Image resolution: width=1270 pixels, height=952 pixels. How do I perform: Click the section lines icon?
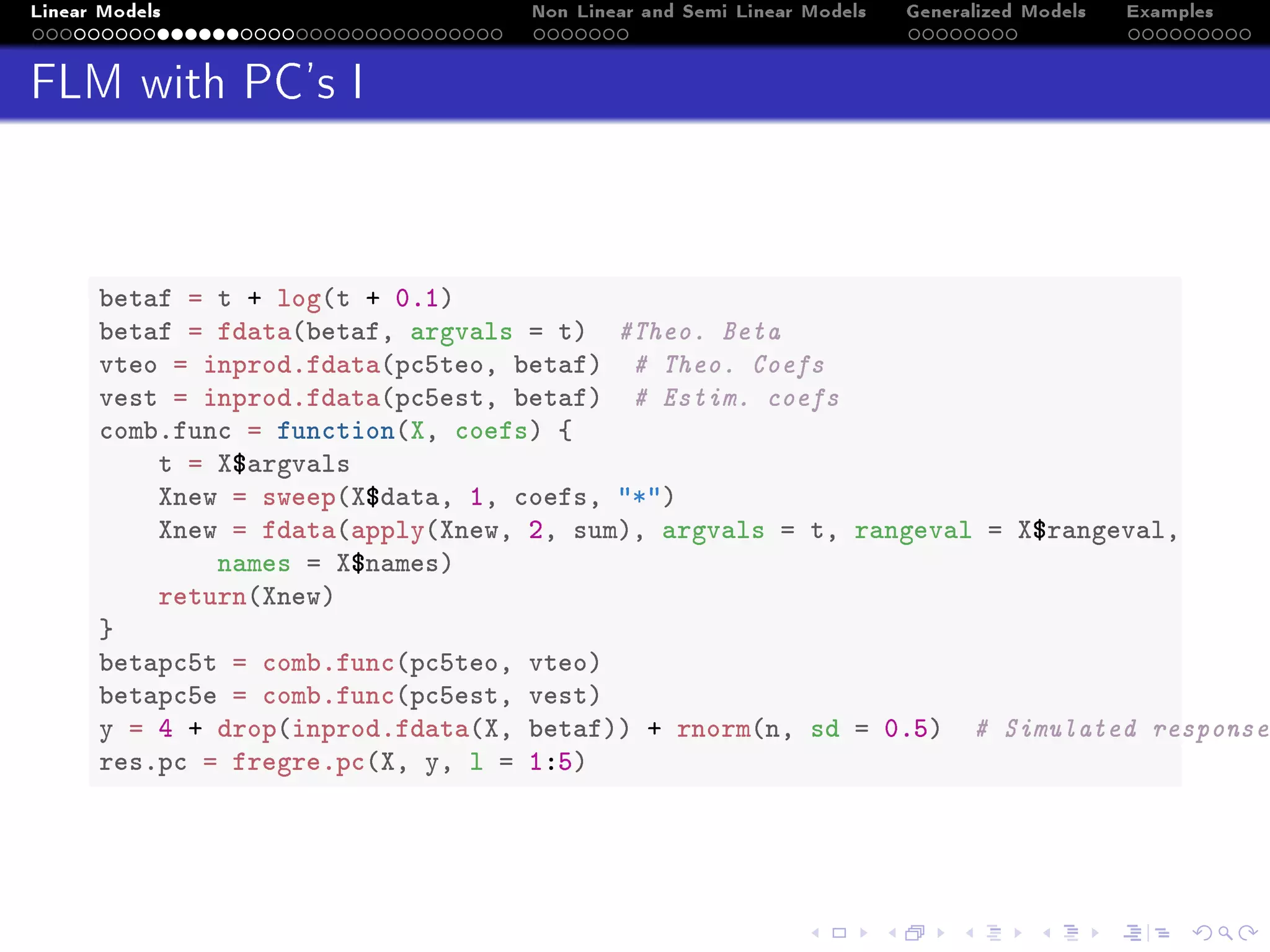click(1071, 933)
